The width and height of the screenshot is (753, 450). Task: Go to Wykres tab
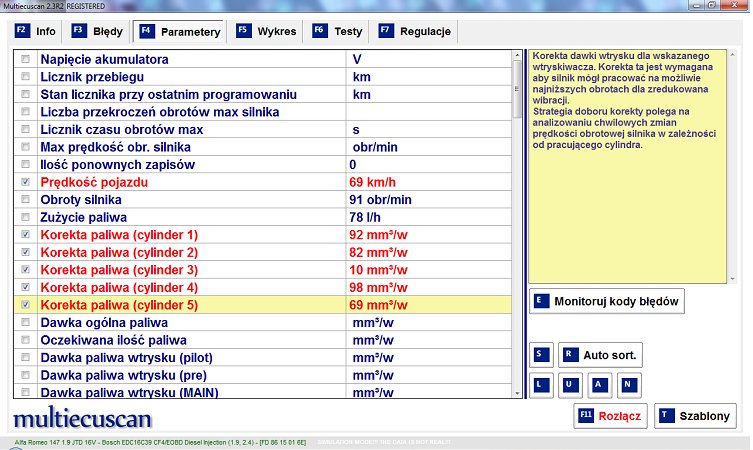(266, 31)
